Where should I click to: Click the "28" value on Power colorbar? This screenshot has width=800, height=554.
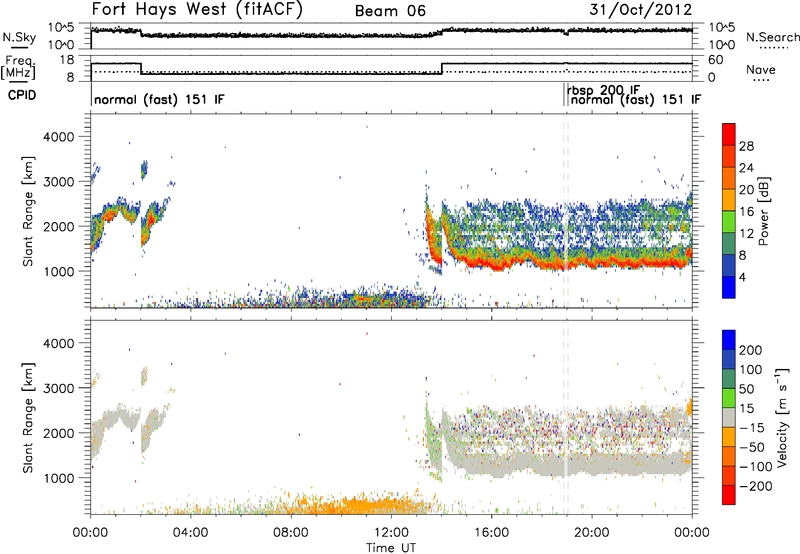[746, 146]
